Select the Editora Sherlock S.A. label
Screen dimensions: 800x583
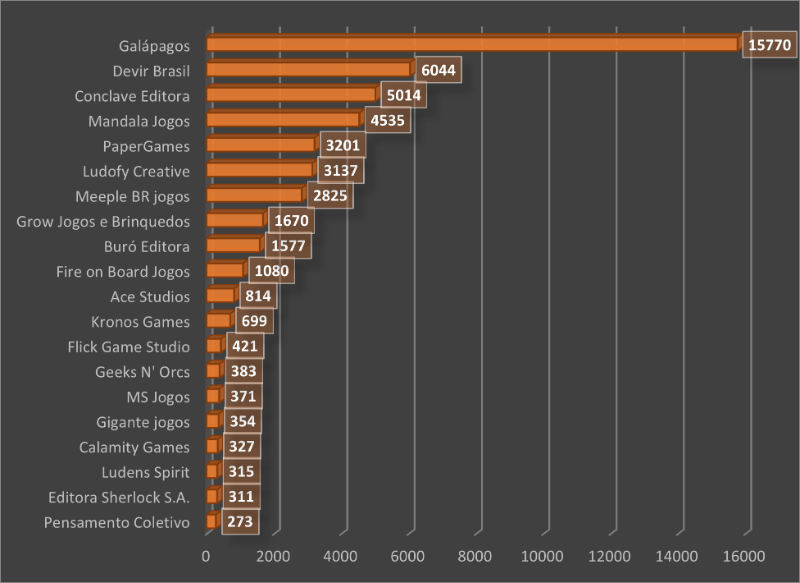[119, 497]
